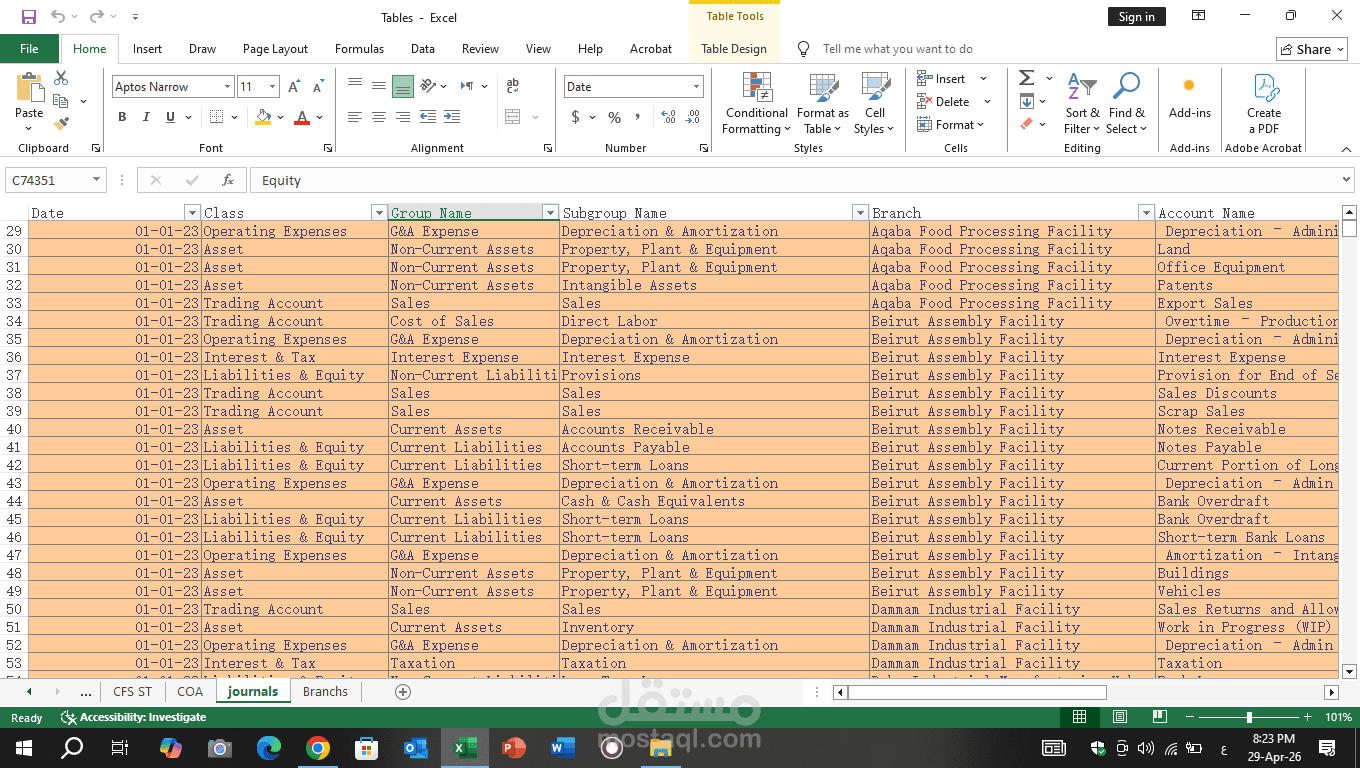Toggle Align Right for cell text

(403, 117)
